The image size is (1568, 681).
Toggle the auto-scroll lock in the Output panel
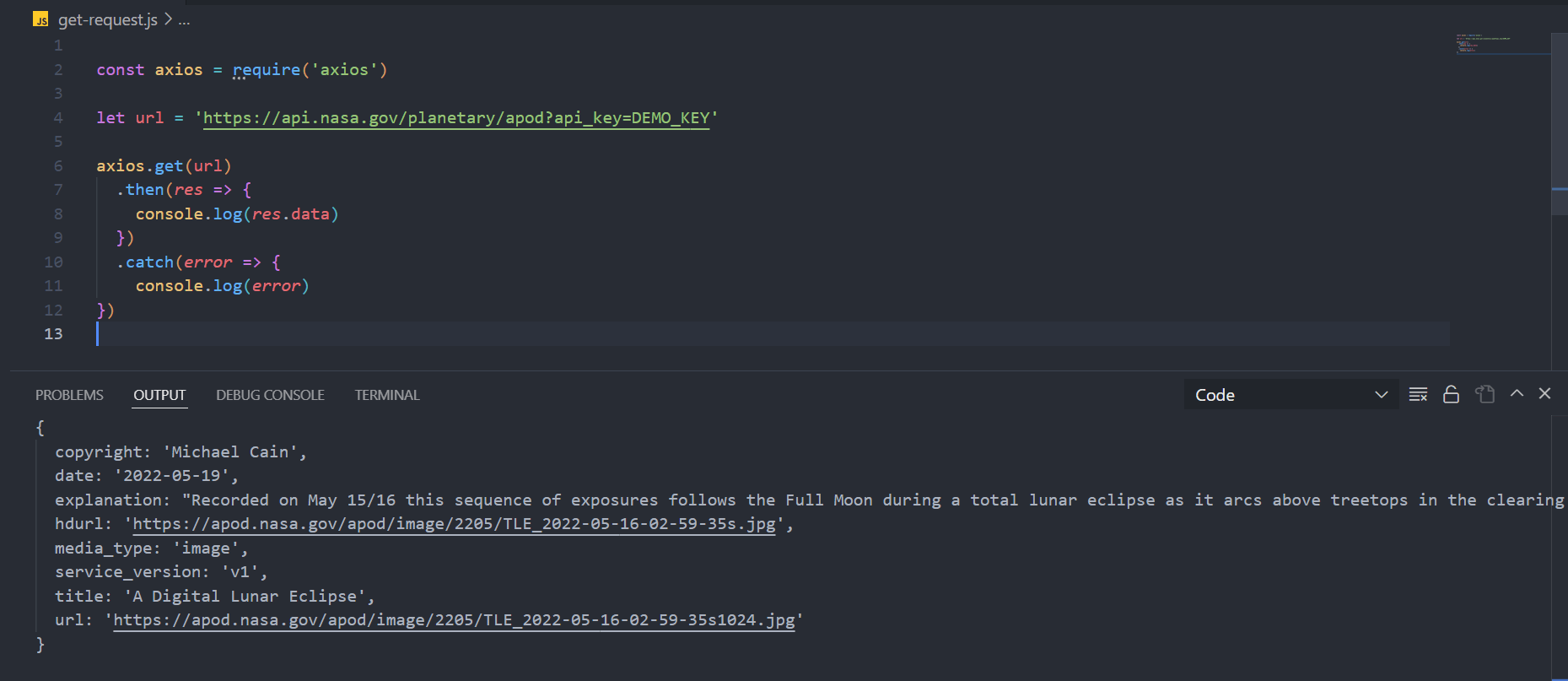pos(1451,394)
